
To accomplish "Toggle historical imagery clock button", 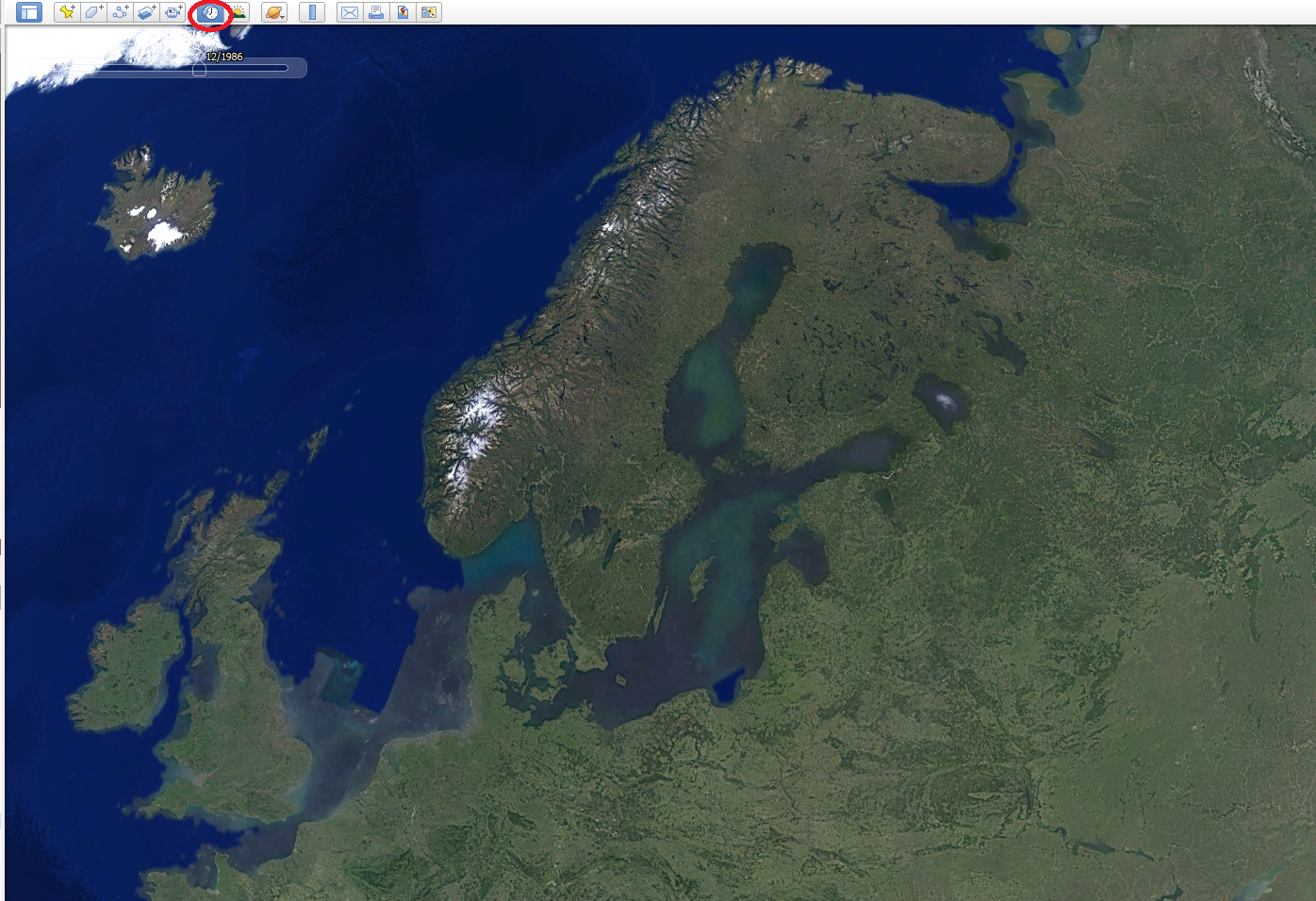I will 210,13.
